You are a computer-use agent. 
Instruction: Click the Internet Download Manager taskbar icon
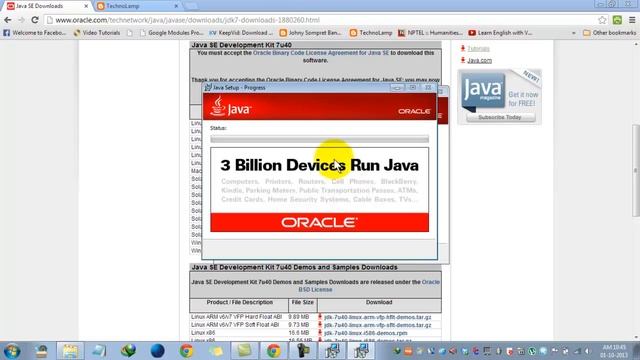[128, 351]
